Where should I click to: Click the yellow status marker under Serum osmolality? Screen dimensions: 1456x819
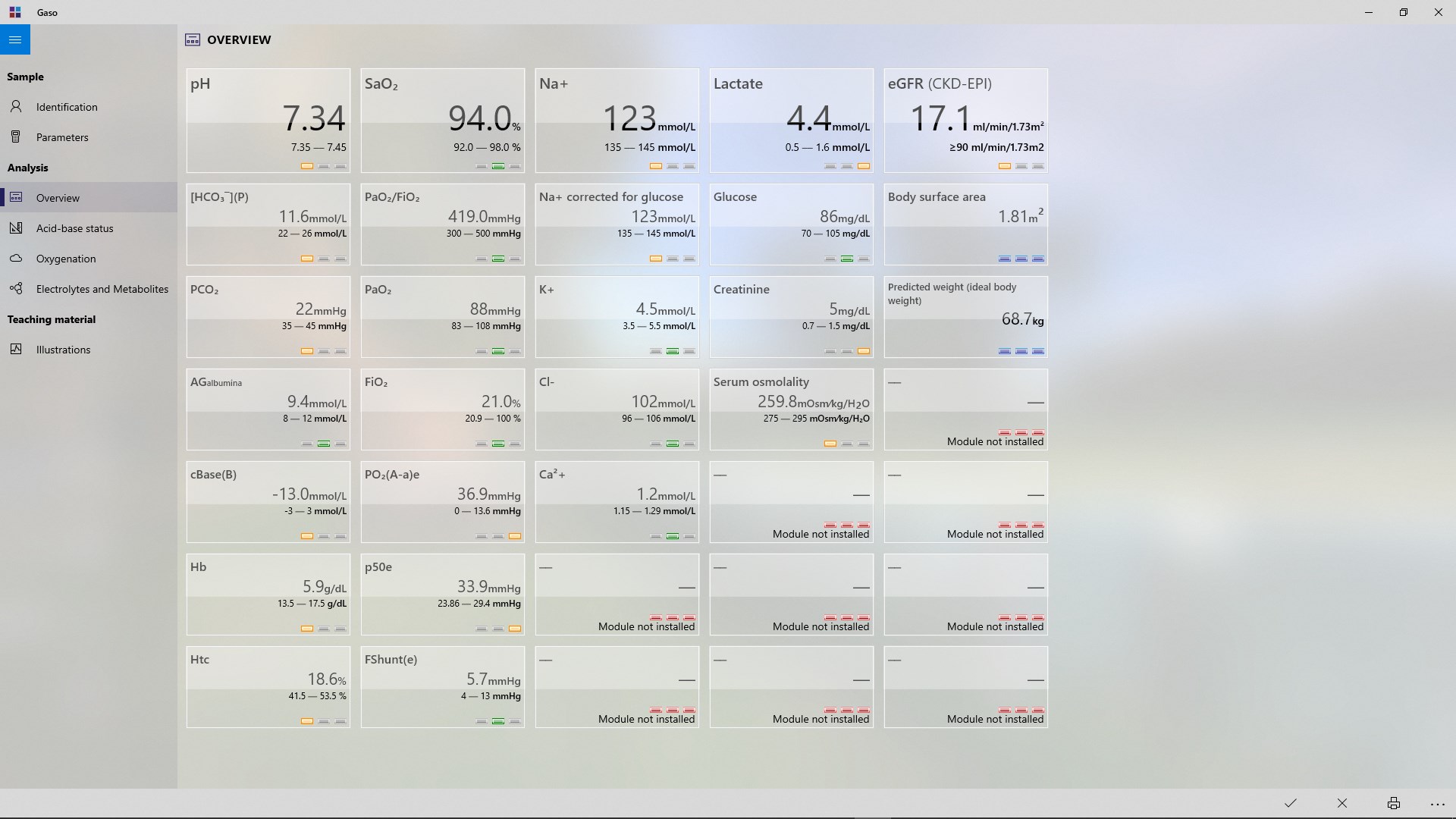(x=829, y=444)
